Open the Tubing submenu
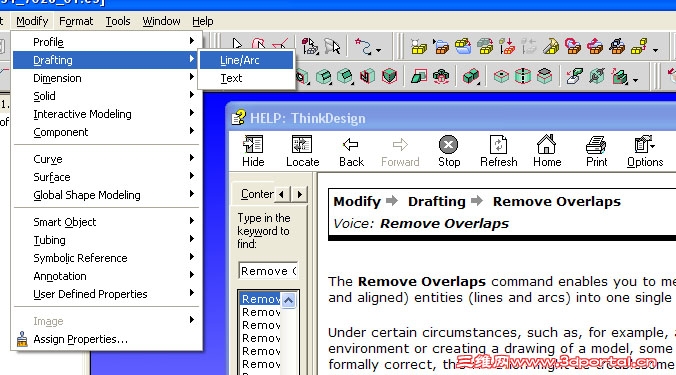676x375 pixels. [x=106, y=240]
